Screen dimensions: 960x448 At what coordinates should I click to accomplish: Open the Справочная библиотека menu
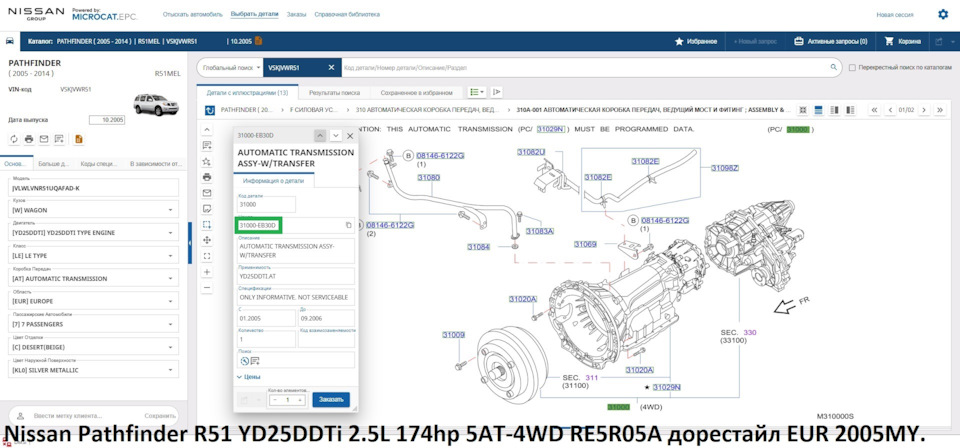[347, 14]
